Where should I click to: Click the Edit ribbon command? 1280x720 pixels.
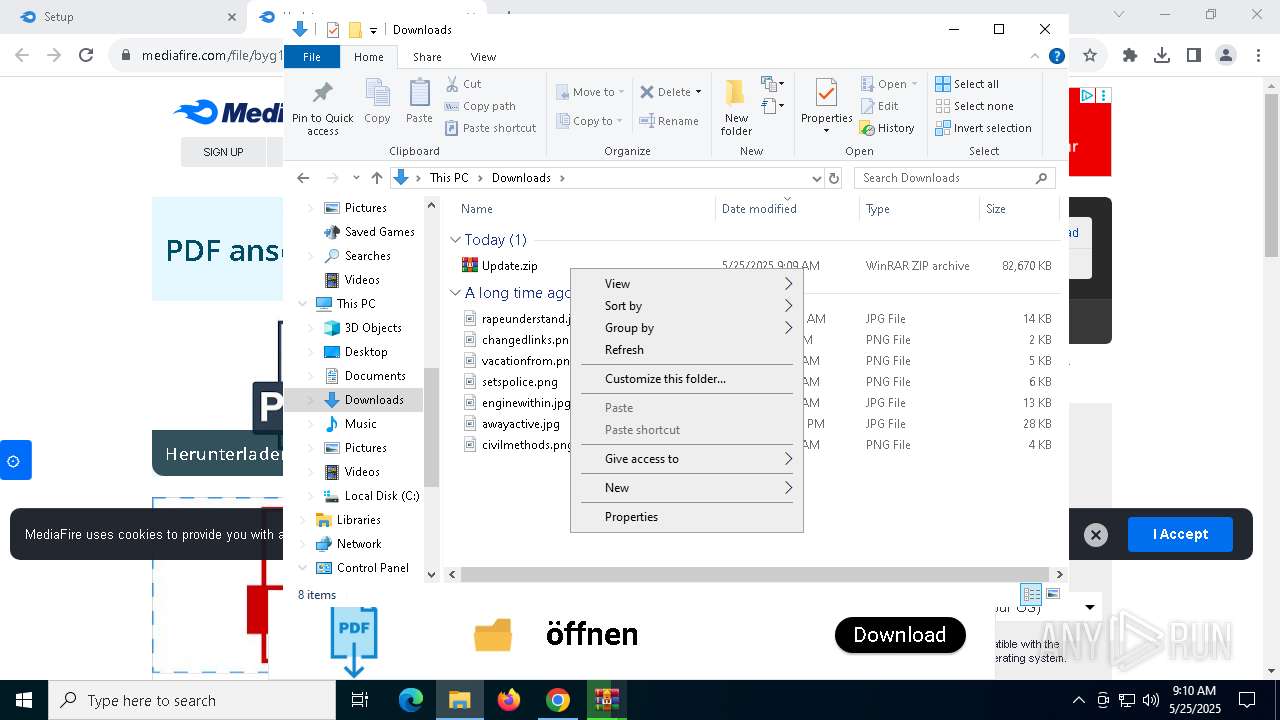879,106
